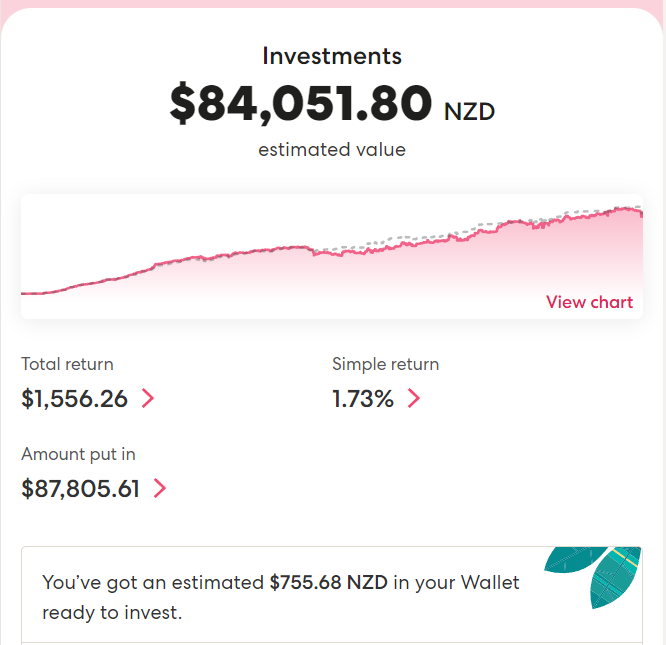The width and height of the screenshot is (666, 645).
Task: Click the Investments heading
Action: [332, 56]
